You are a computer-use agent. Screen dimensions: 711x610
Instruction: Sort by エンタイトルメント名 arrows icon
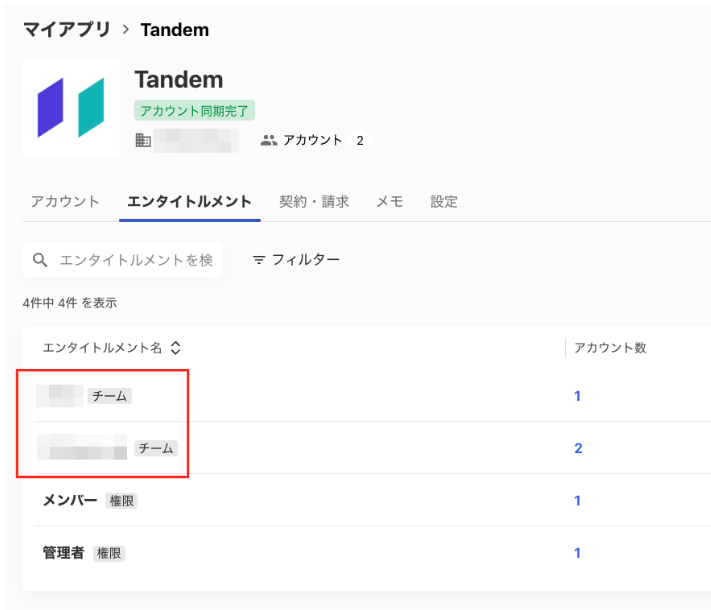(175, 348)
